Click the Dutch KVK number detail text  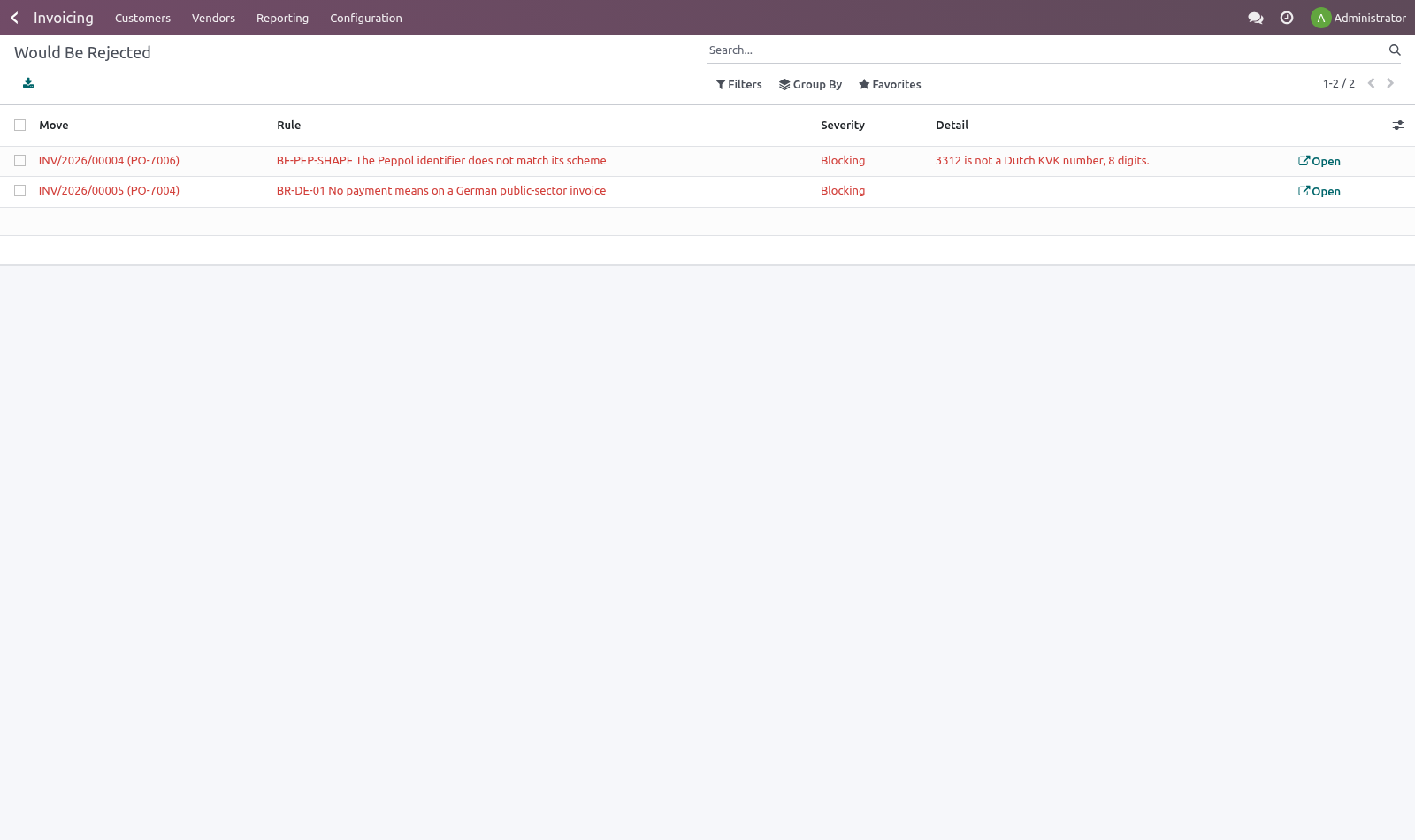[1043, 161]
